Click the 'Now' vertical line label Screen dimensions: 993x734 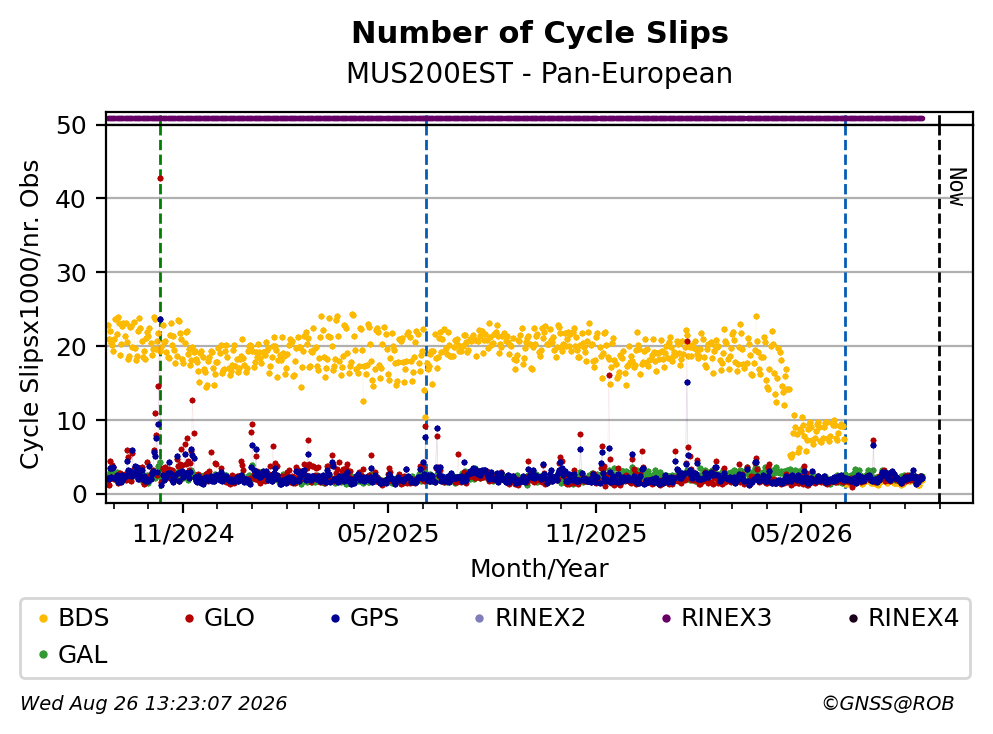click(x=958, y=187)
